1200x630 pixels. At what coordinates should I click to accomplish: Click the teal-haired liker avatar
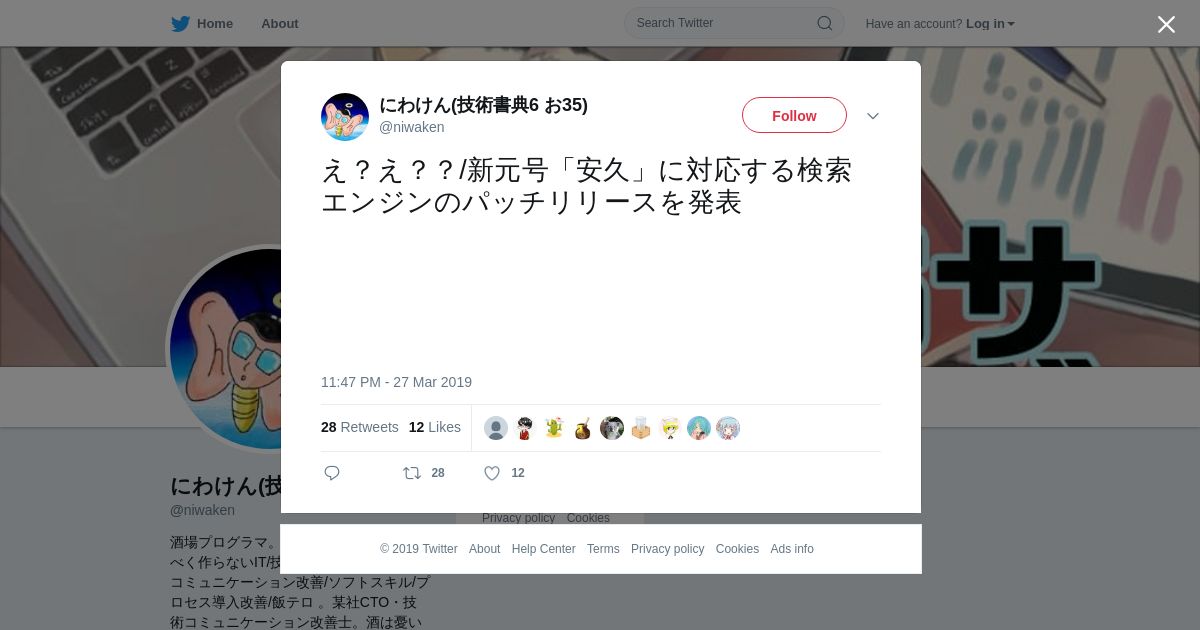(x=699, y=428)
